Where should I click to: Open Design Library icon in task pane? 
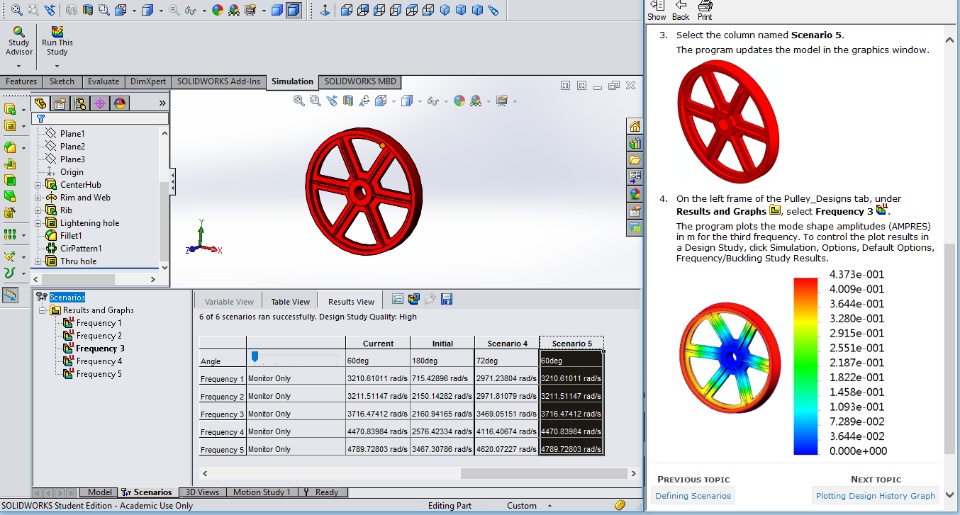635,143
